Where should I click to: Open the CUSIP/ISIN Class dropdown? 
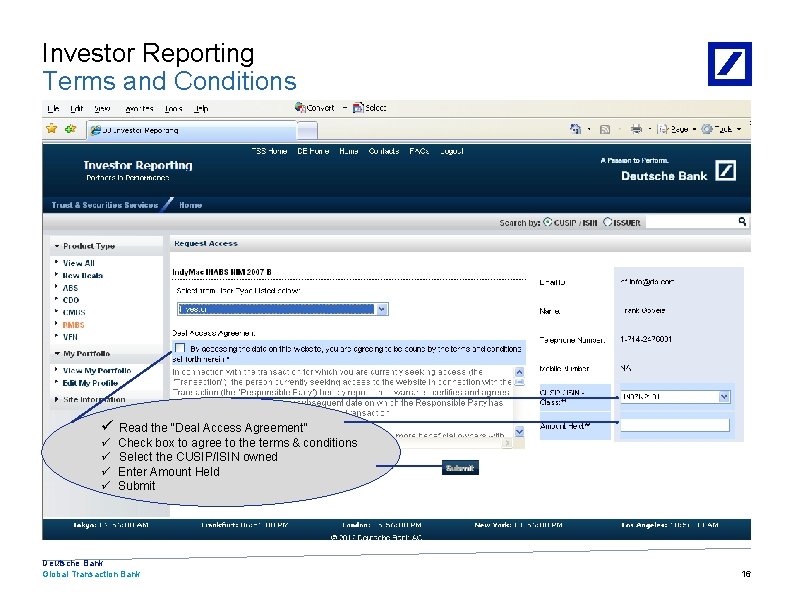(x=675, y=396)
